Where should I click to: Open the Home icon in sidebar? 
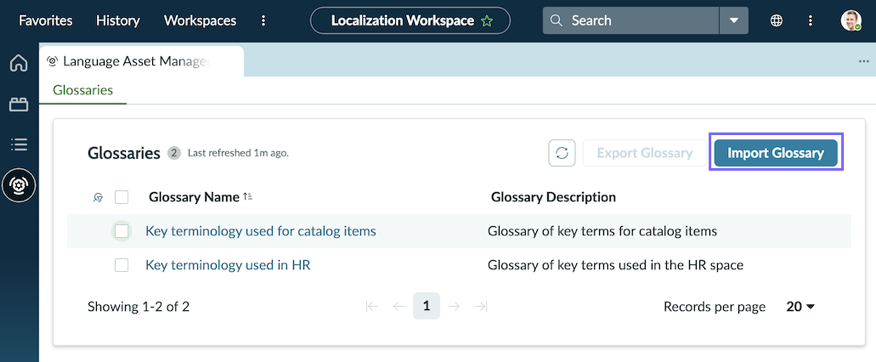click(x=19, y=63)
